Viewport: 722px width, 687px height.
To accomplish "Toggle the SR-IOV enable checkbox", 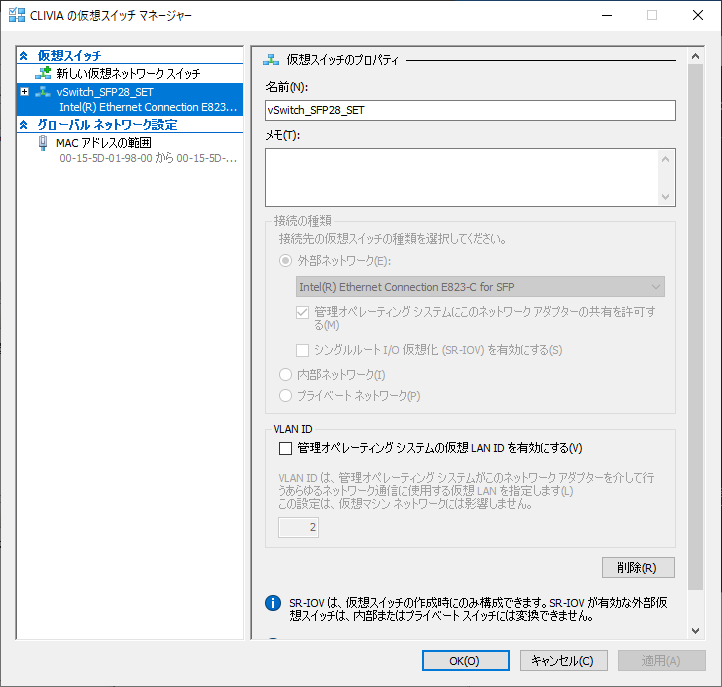I will (x=303, y=350).
